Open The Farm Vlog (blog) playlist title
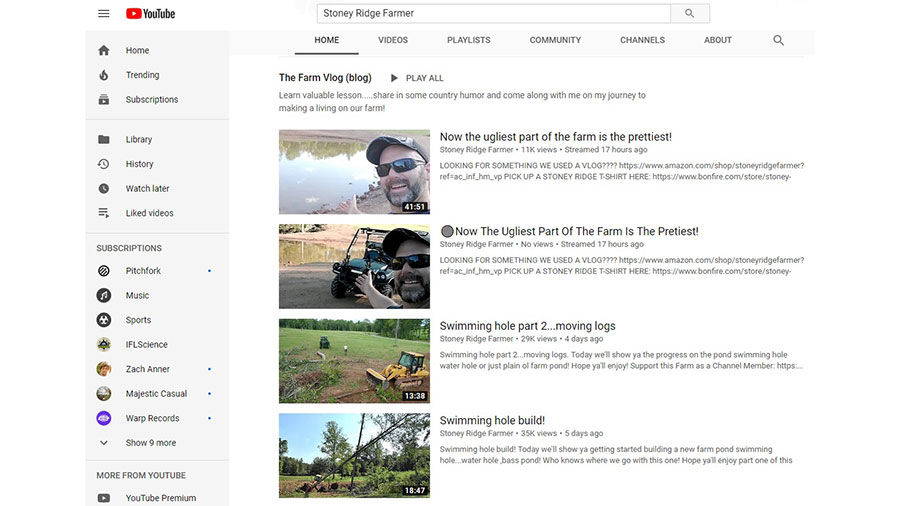The image size is (900, 506). pos(325,77)
